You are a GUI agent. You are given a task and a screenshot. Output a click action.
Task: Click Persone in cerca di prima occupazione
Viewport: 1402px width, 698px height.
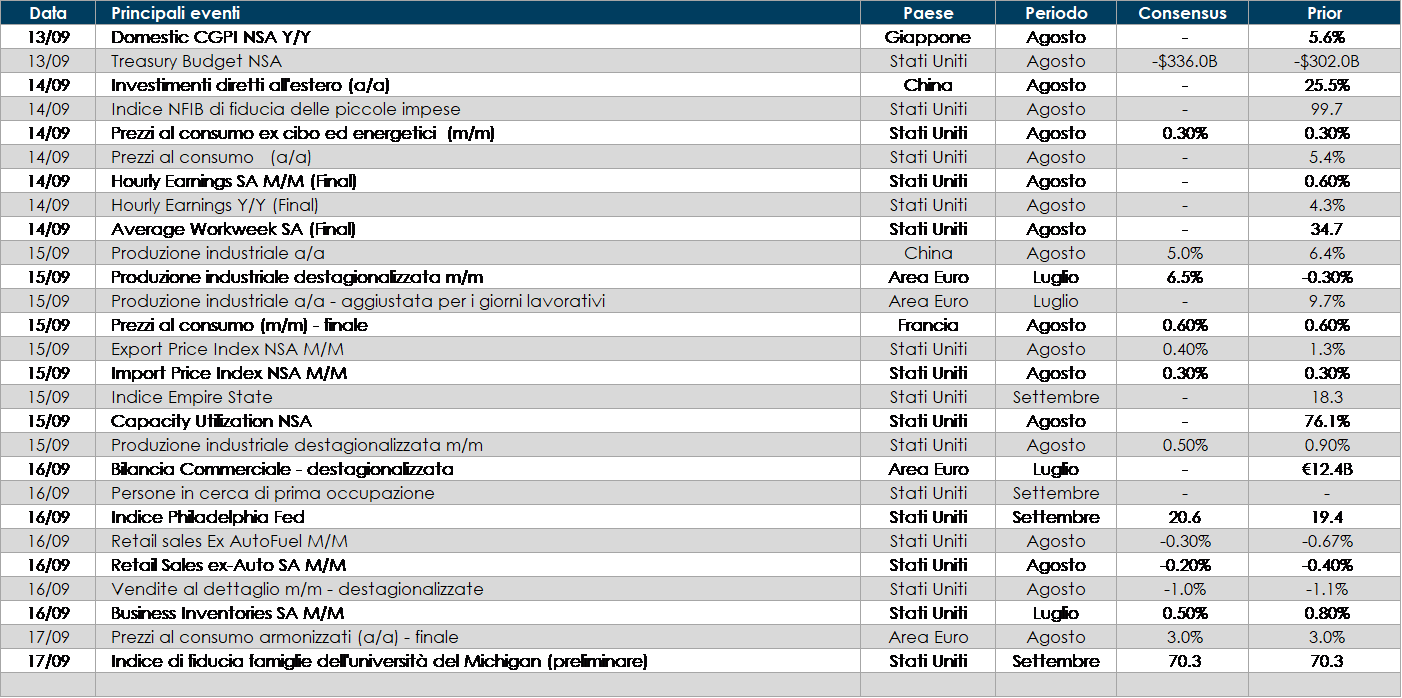[x=272, y=493]
